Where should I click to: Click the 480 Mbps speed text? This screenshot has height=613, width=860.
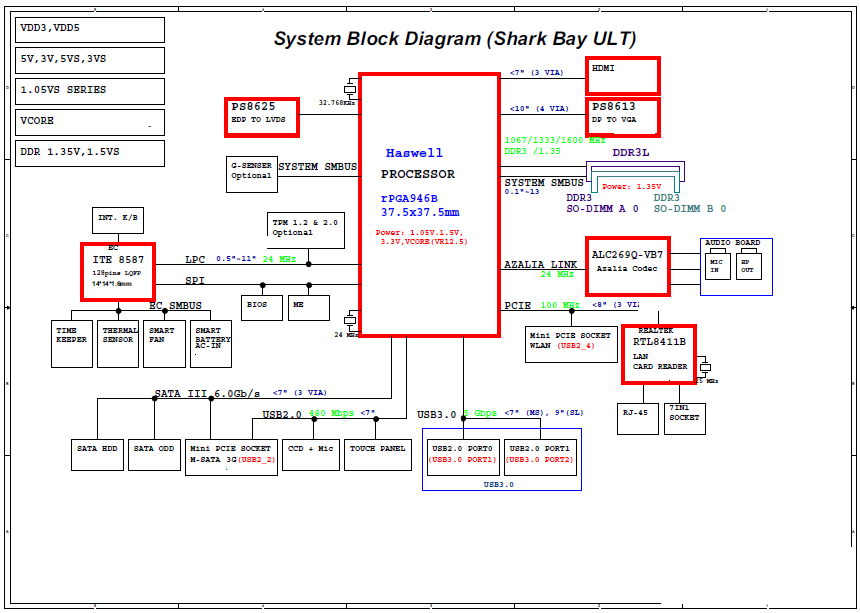[331, 413]
